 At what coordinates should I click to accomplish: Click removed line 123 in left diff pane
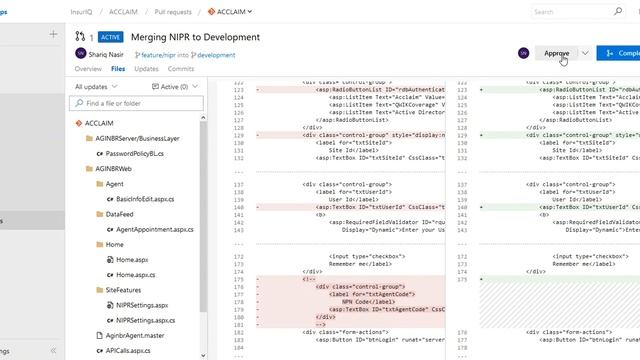pyautogui.click(x=351, y=89)
